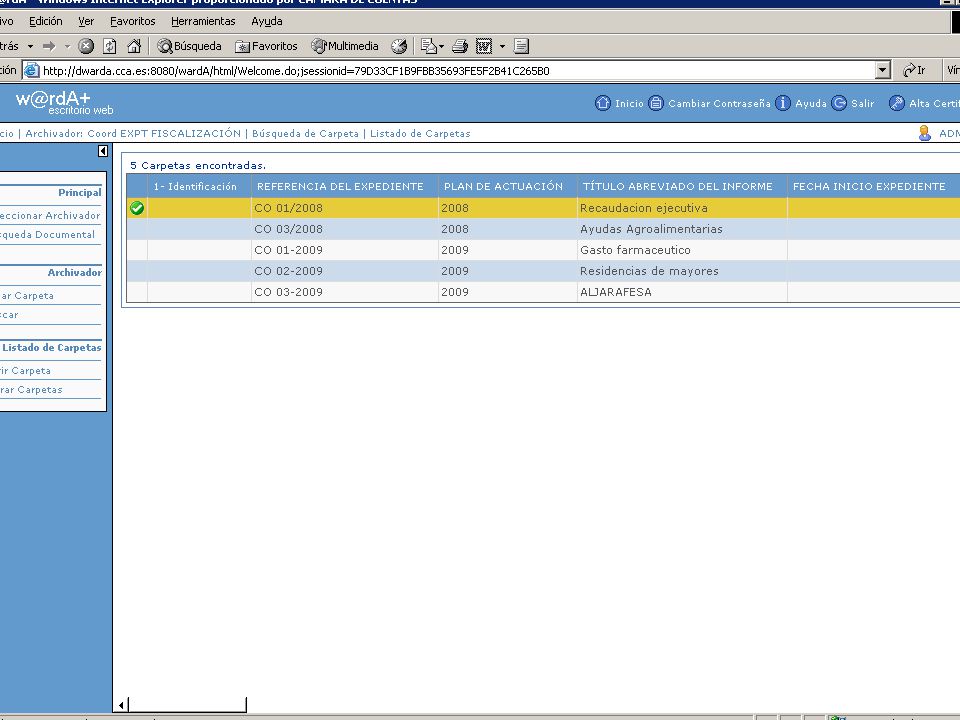This screenshot has width=960, height=720.
Task: Click the Discuss notepad toolbar icon
Action: (522, 46)
